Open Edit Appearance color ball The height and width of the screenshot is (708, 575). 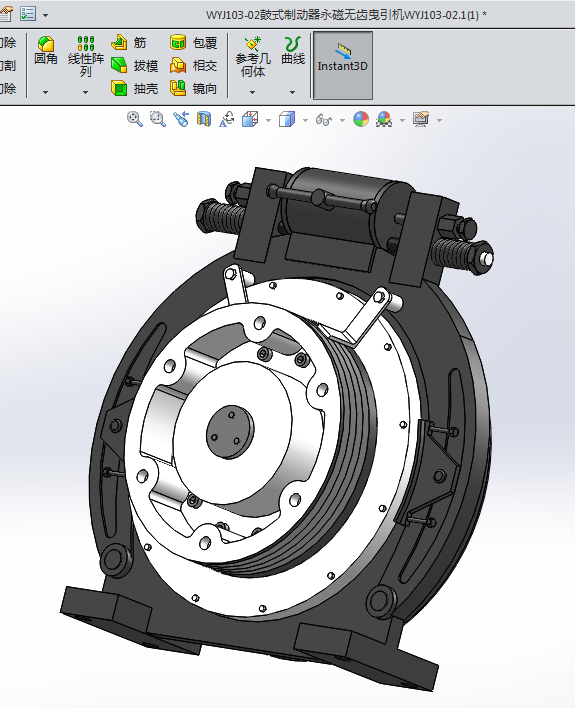pos(361,119)
